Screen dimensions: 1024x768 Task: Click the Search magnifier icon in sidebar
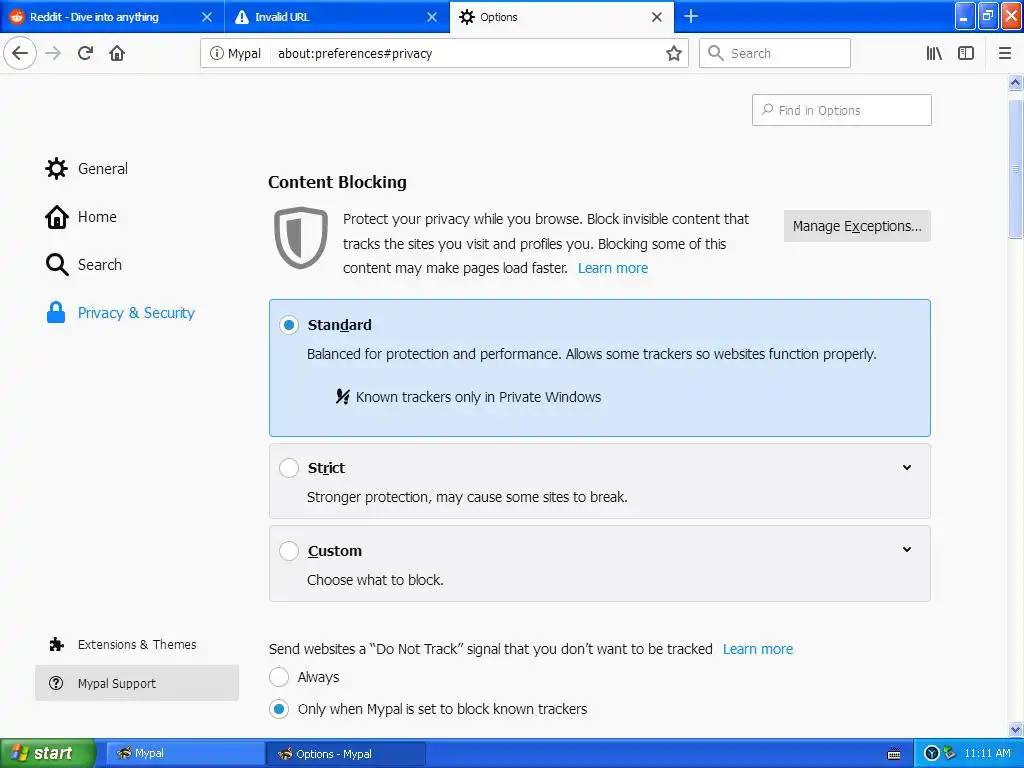click(x=56, y=264)
